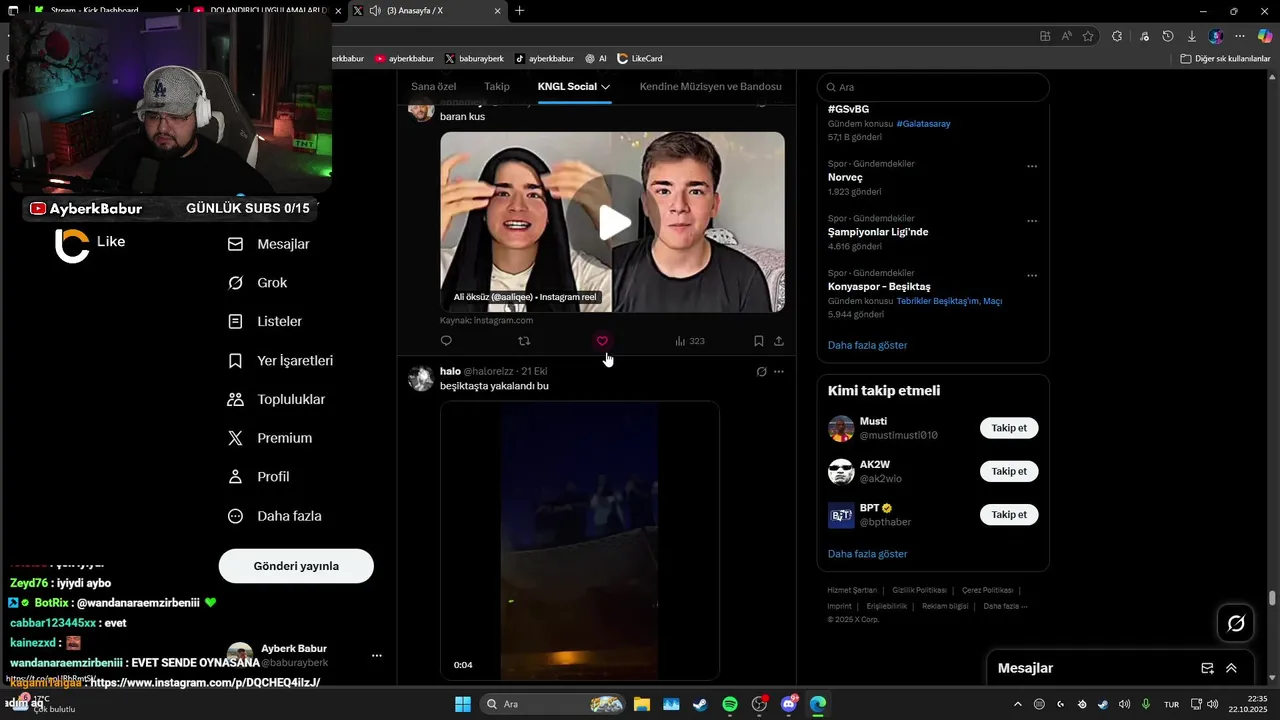This screenshot has height=720, width=1280.
Task: Open browser history icon
Action: click(x=1168, y=36)
